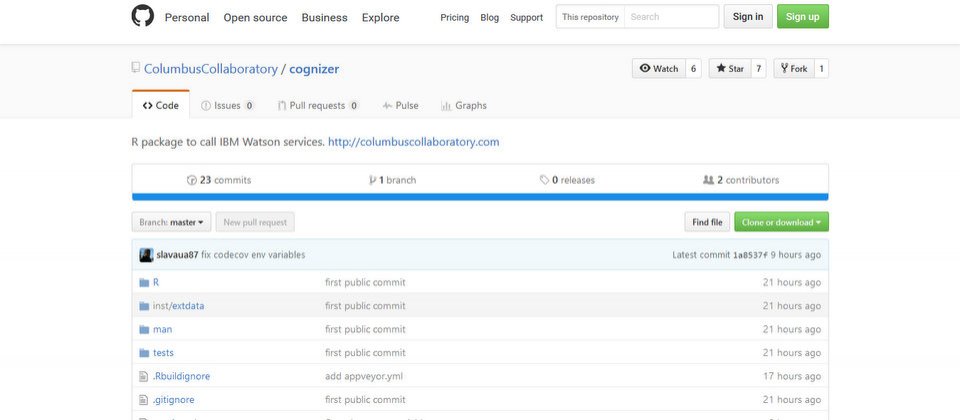Open the cognizer repository name link

[314, 69]
